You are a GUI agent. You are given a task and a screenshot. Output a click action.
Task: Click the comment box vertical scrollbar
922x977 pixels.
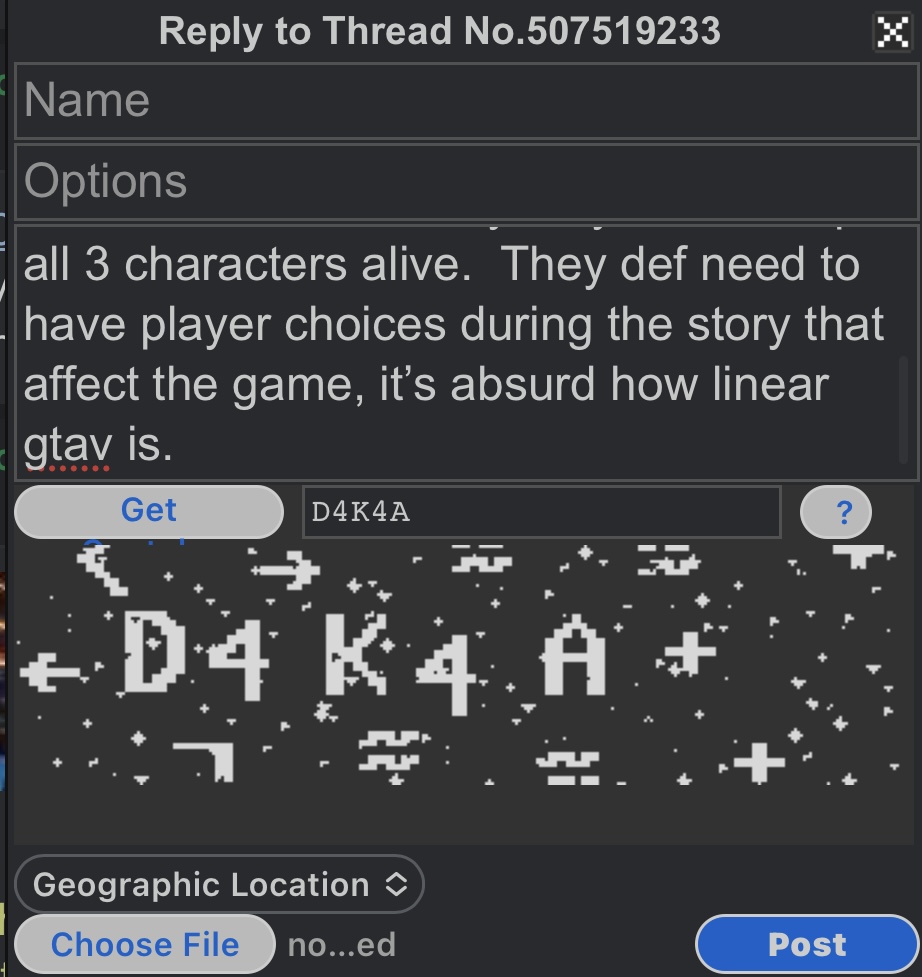[x=903, y=409]
